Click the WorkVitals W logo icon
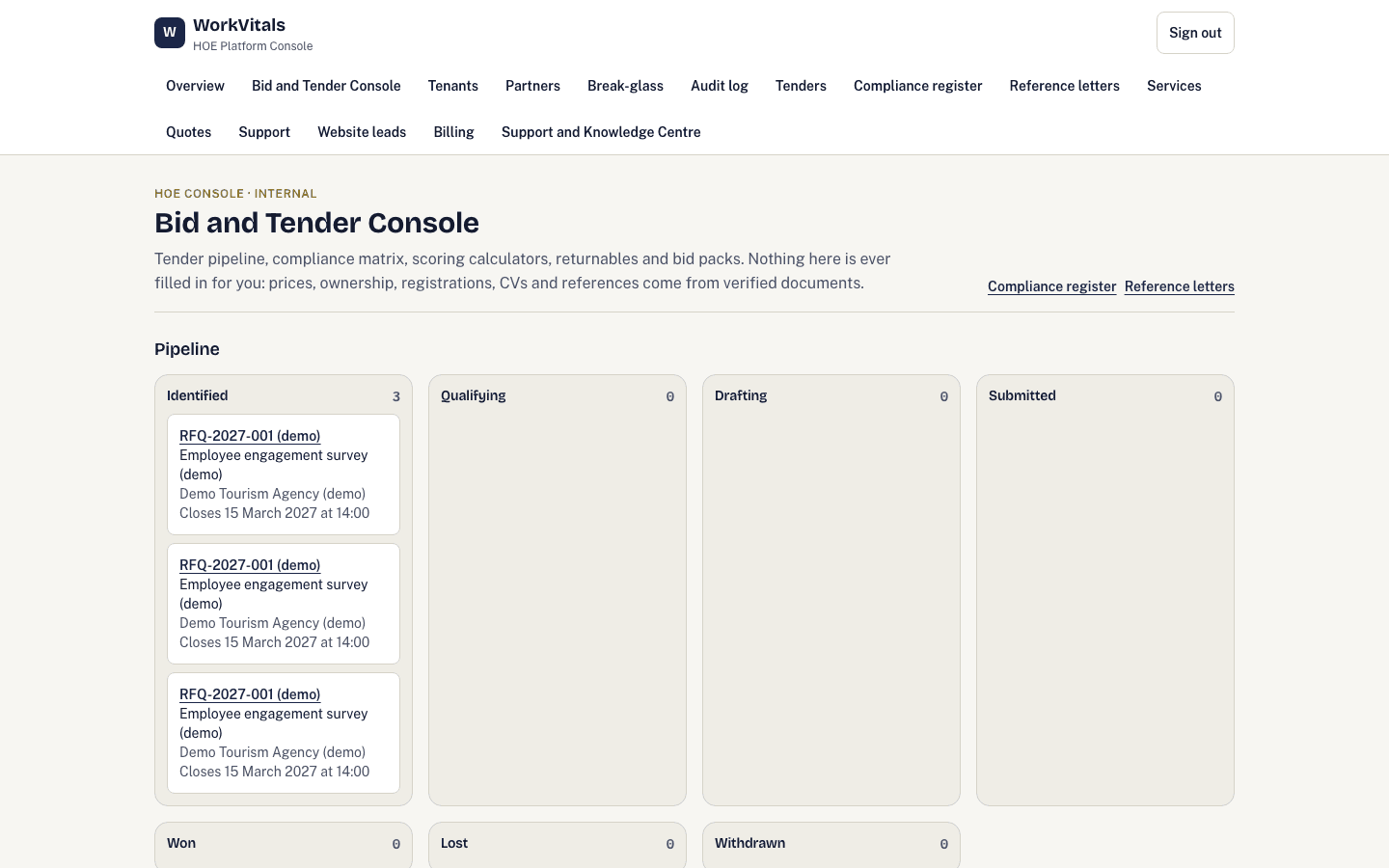Image resolution: width=1389 pixels, height=868 pixels. point(170,33)
